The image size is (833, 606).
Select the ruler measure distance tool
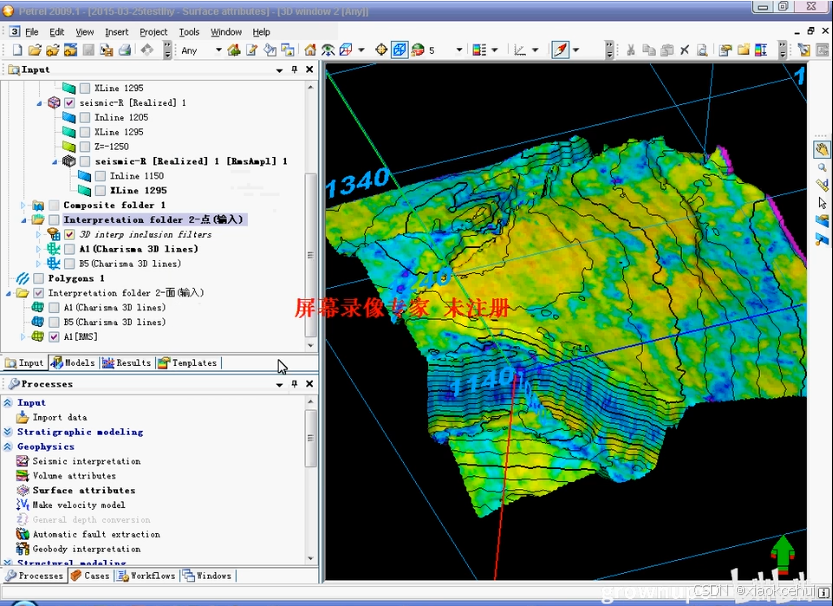pos(822,185)
